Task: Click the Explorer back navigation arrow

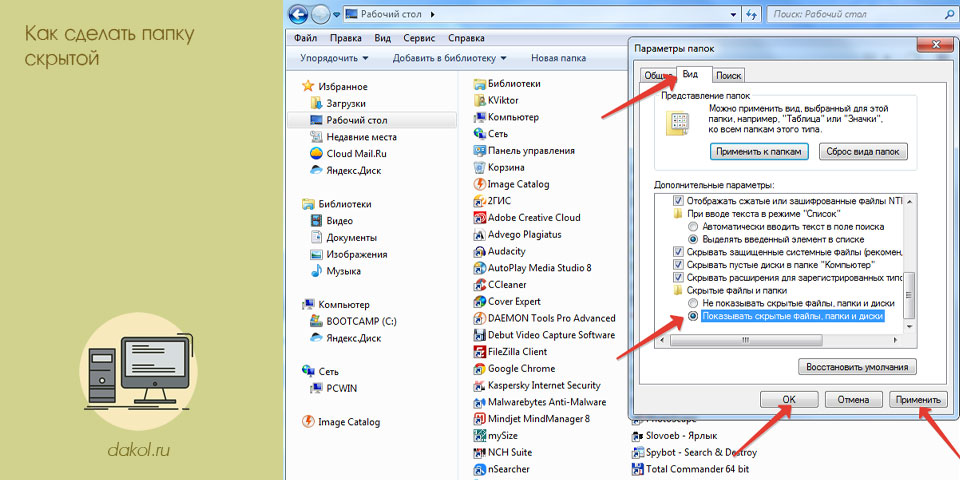Action: coord(298,13)
